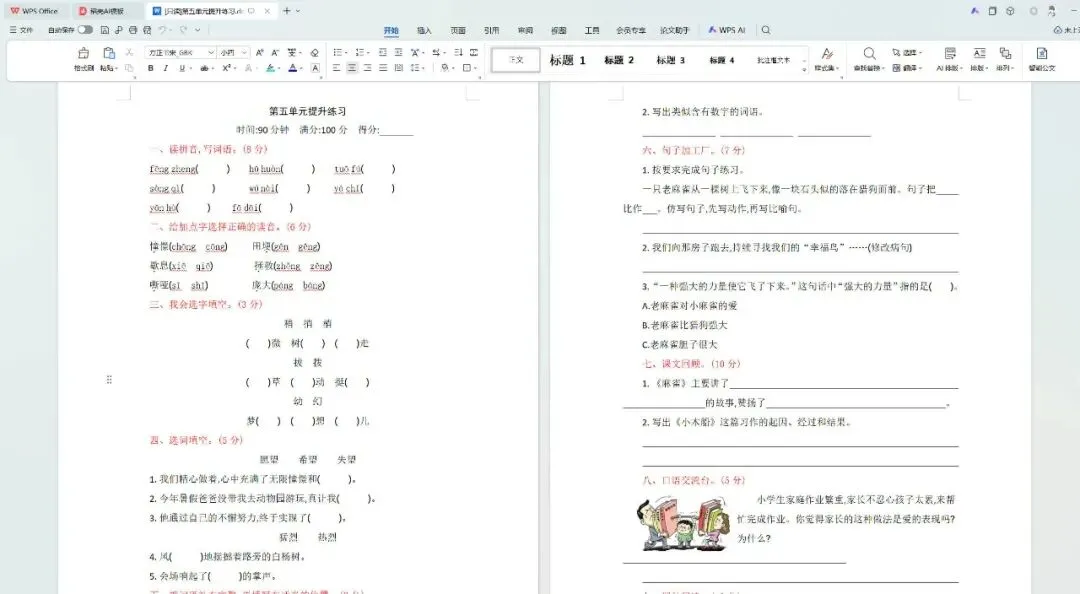Viewport: 1080px width, 594px height.
Task: Click the Print icon in quick access bar
Action: (133, 30)
